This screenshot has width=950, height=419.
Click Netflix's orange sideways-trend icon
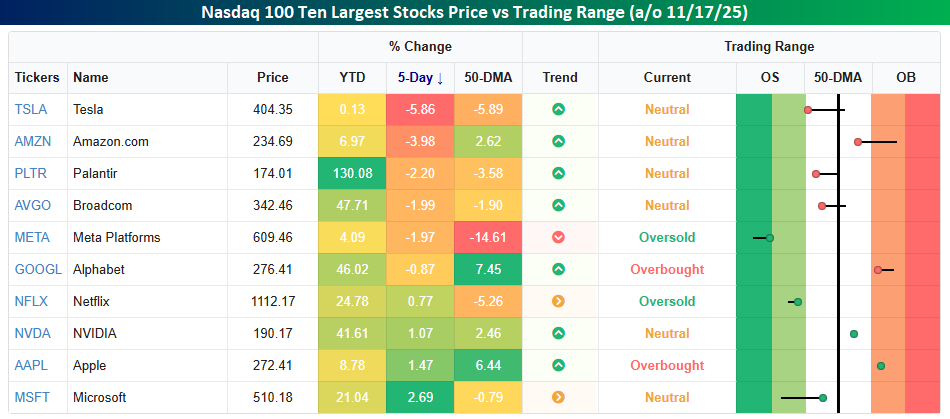[x=559, y=301]
